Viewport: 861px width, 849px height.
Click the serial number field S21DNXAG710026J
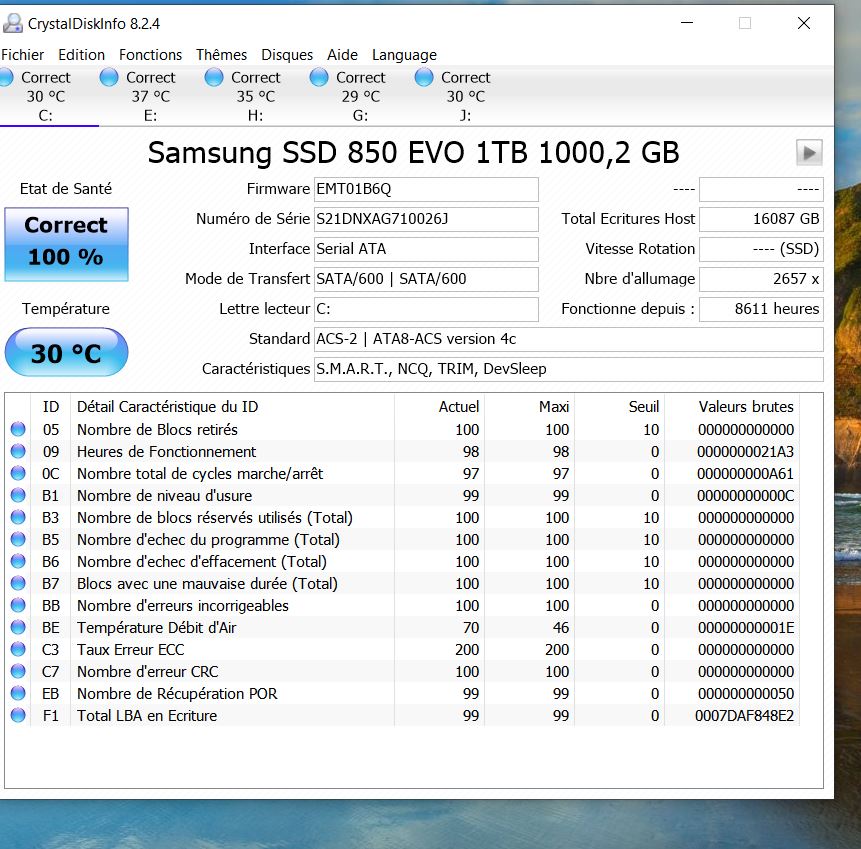click(x=426, y=219)
